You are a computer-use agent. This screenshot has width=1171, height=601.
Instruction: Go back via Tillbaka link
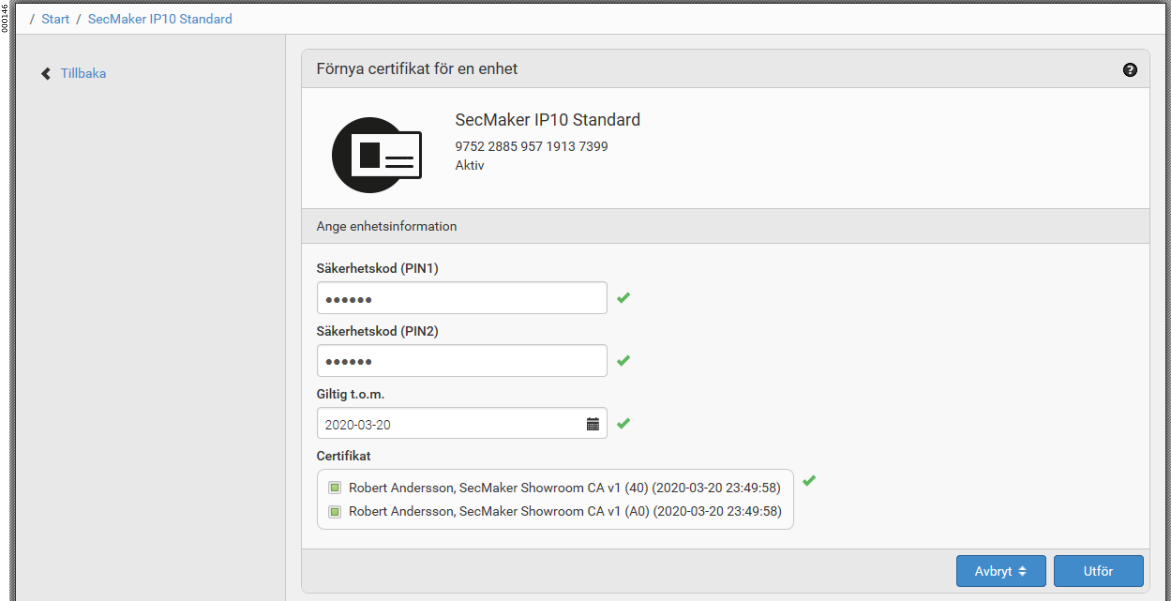click(83, 74)
